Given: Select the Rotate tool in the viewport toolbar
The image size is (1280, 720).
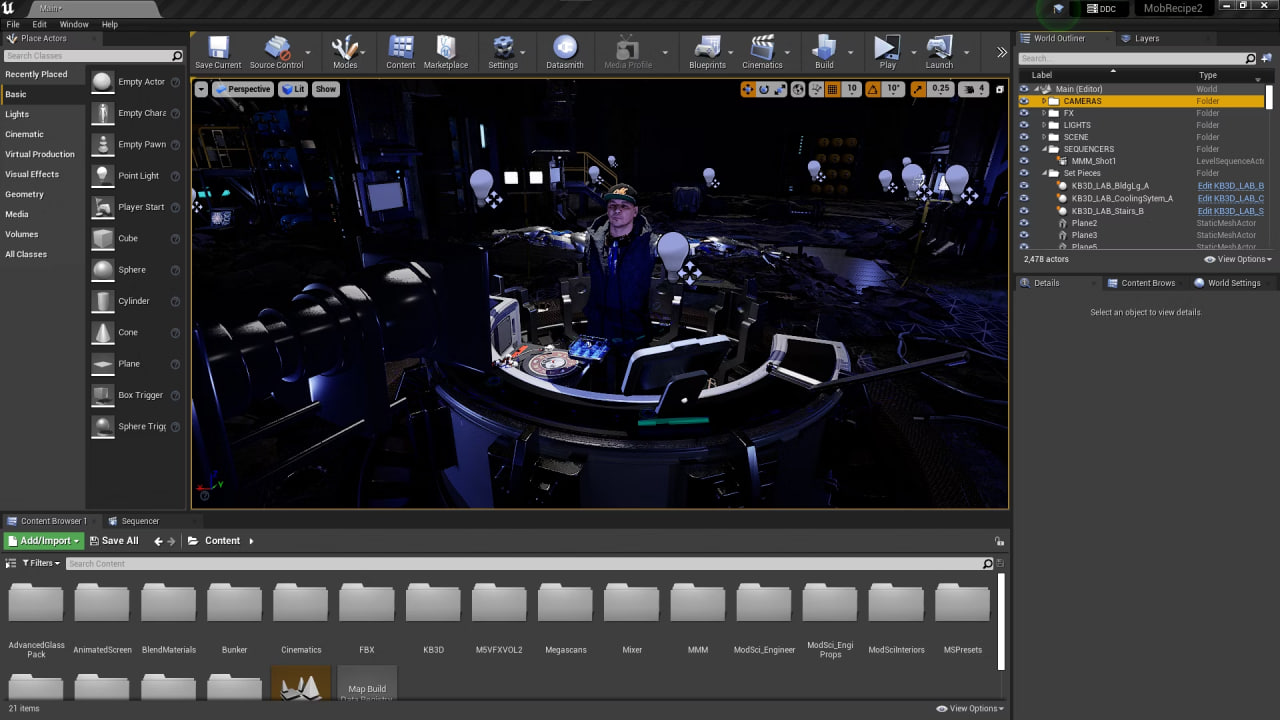Looking at the screenshot, I should pyautogui.click(x=763, y=89).
